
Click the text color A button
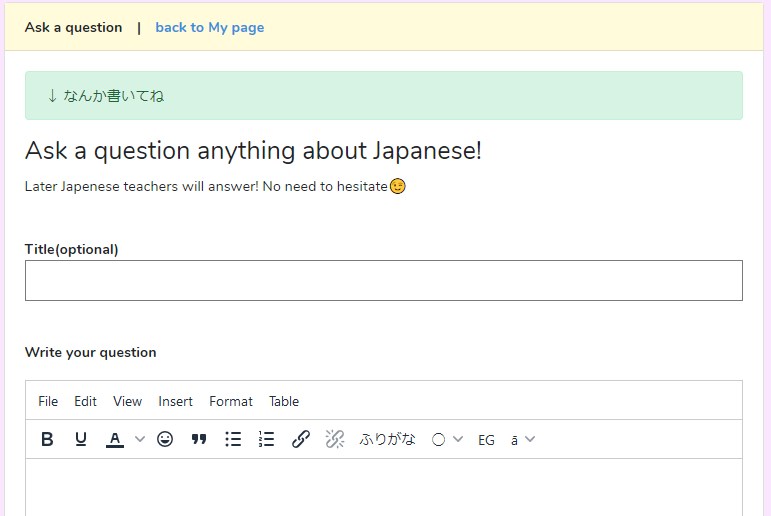[115, 439]
